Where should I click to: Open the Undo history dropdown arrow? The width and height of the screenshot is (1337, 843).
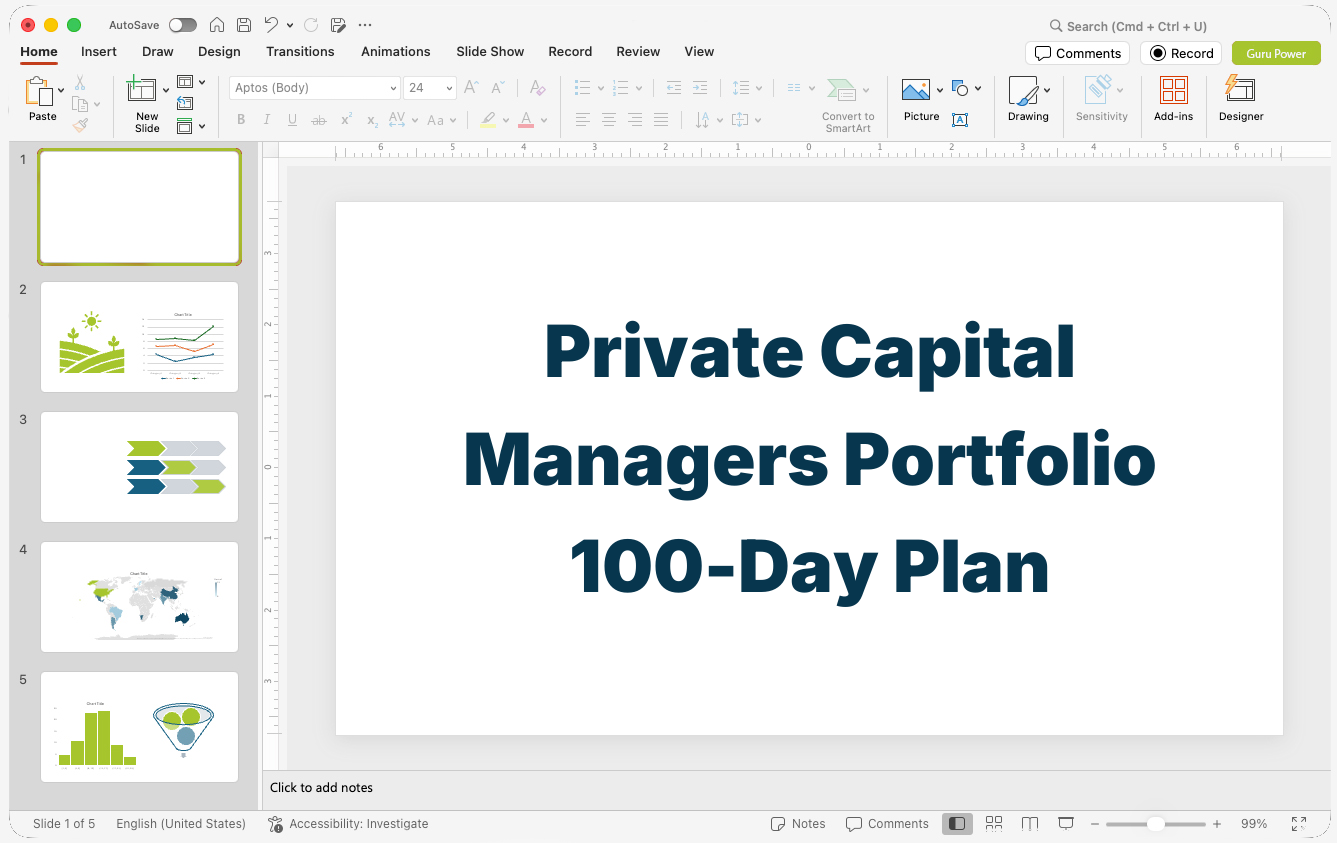290,25
